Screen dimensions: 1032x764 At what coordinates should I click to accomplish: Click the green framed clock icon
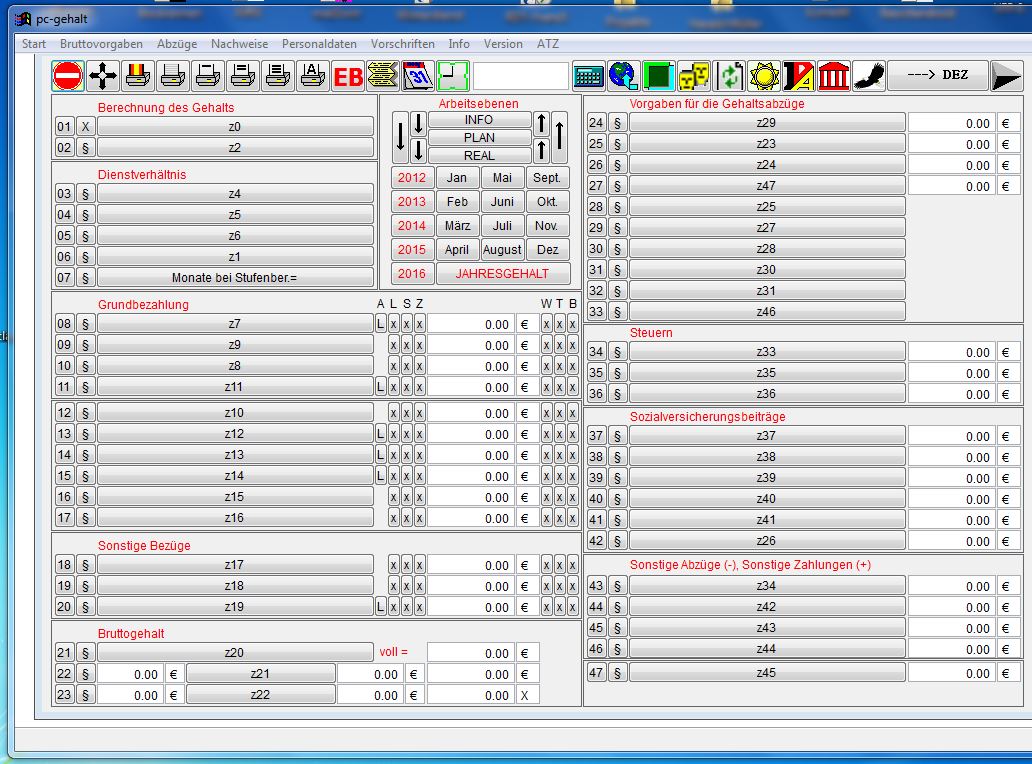[452, 76]
